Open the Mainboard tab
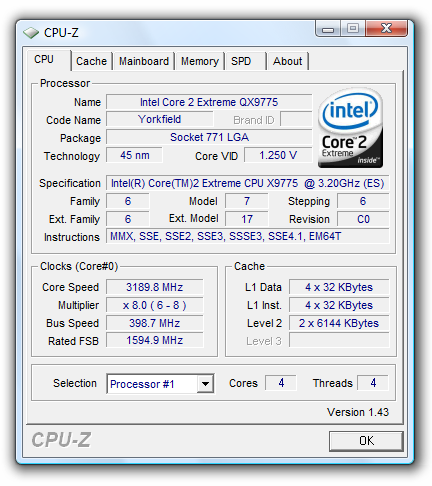Screen dimensions: 432x486 [x=144, y=61]
